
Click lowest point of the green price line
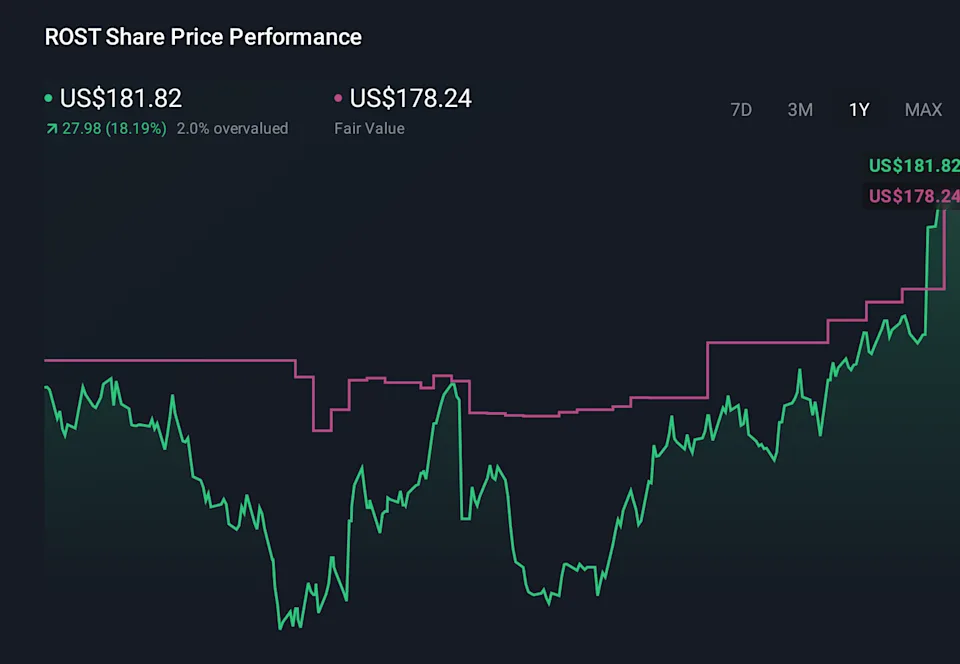point(280,628)
